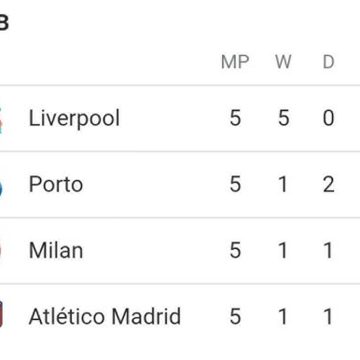Click Milan's matches played value

235,250
